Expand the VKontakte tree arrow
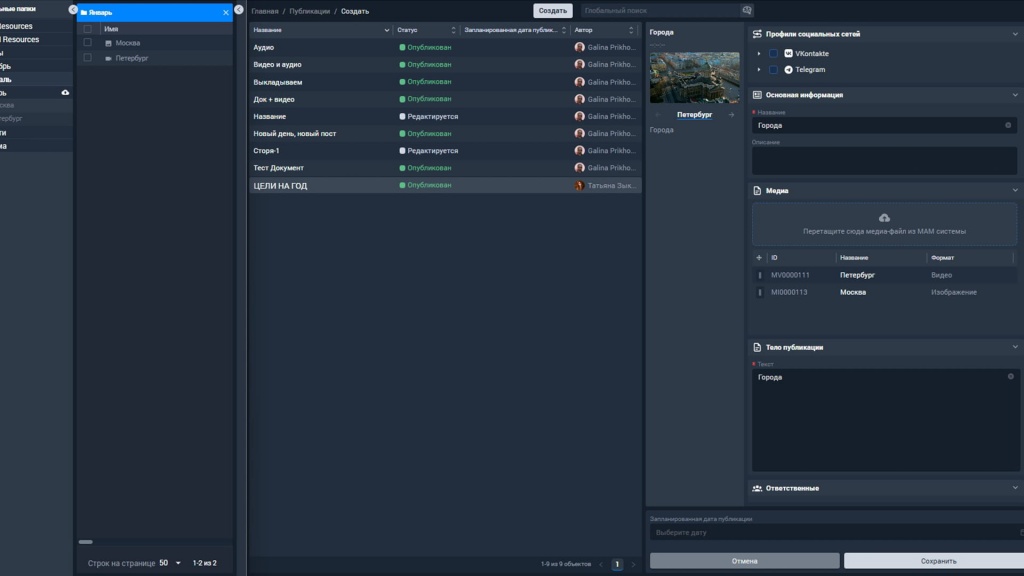 pyautogui.click(x=759, y=54)
